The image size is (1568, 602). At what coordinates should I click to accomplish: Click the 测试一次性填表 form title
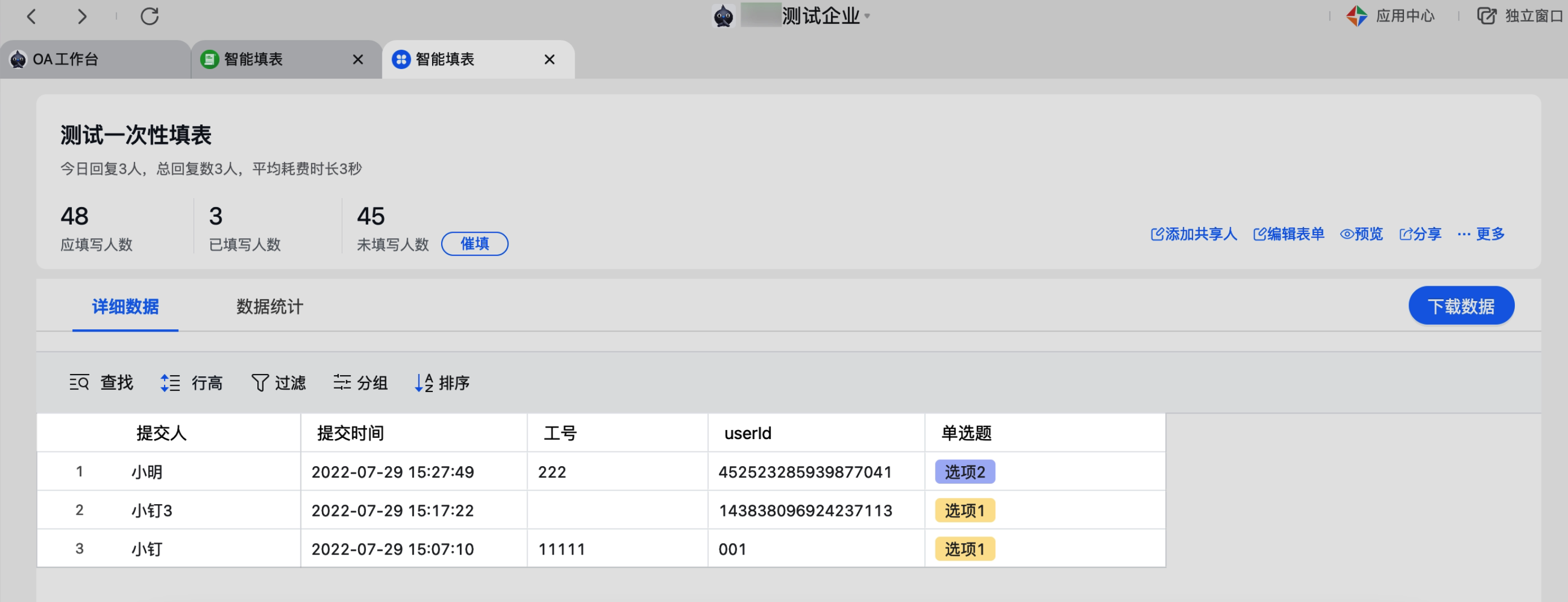point(136,135)
